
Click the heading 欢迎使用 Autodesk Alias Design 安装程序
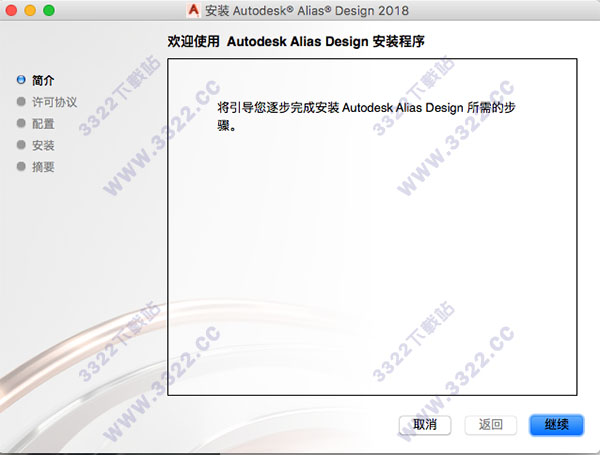click(x=296, y=41)
